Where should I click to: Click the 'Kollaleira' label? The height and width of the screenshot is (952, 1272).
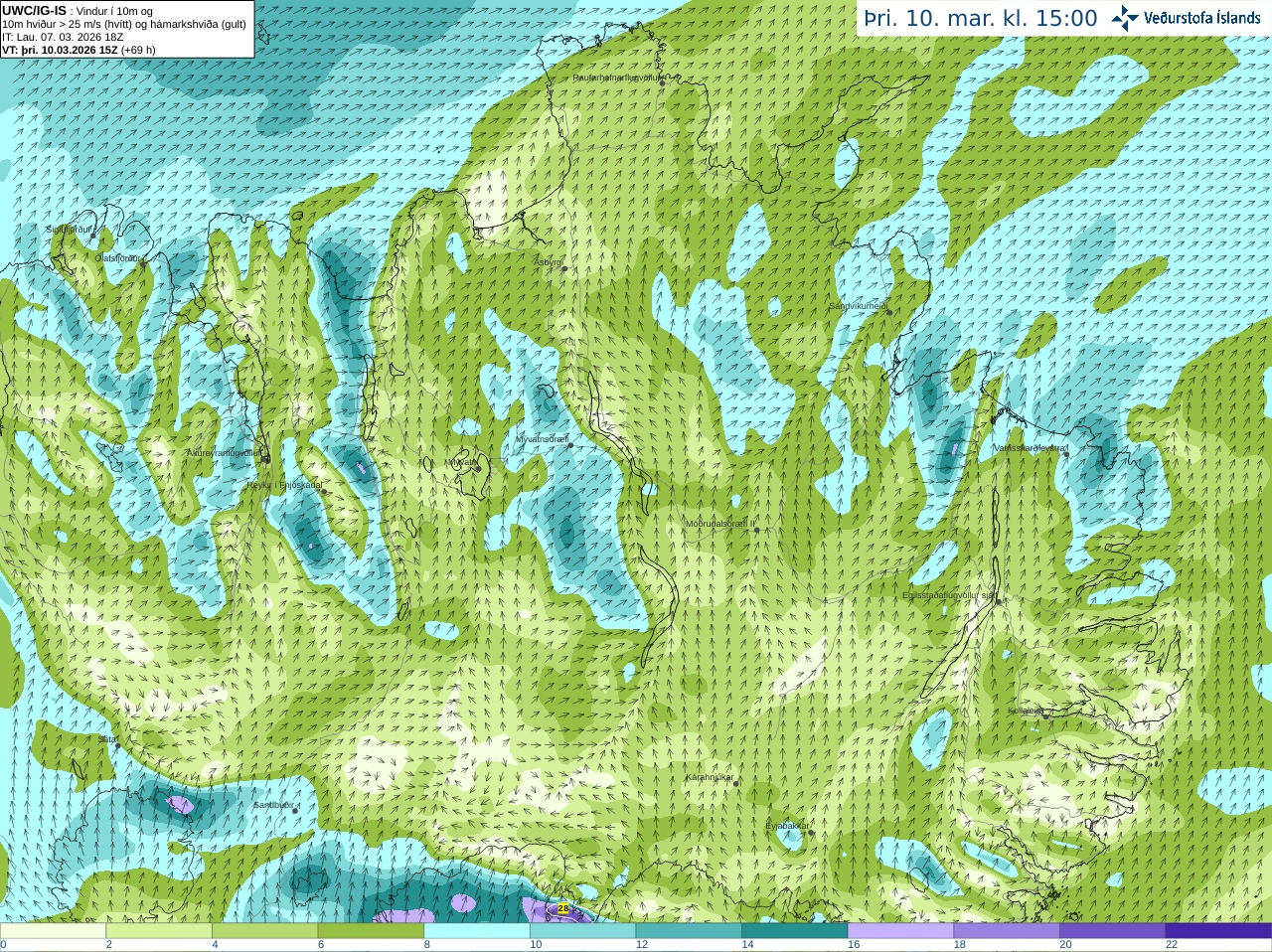pos(1026,711)
